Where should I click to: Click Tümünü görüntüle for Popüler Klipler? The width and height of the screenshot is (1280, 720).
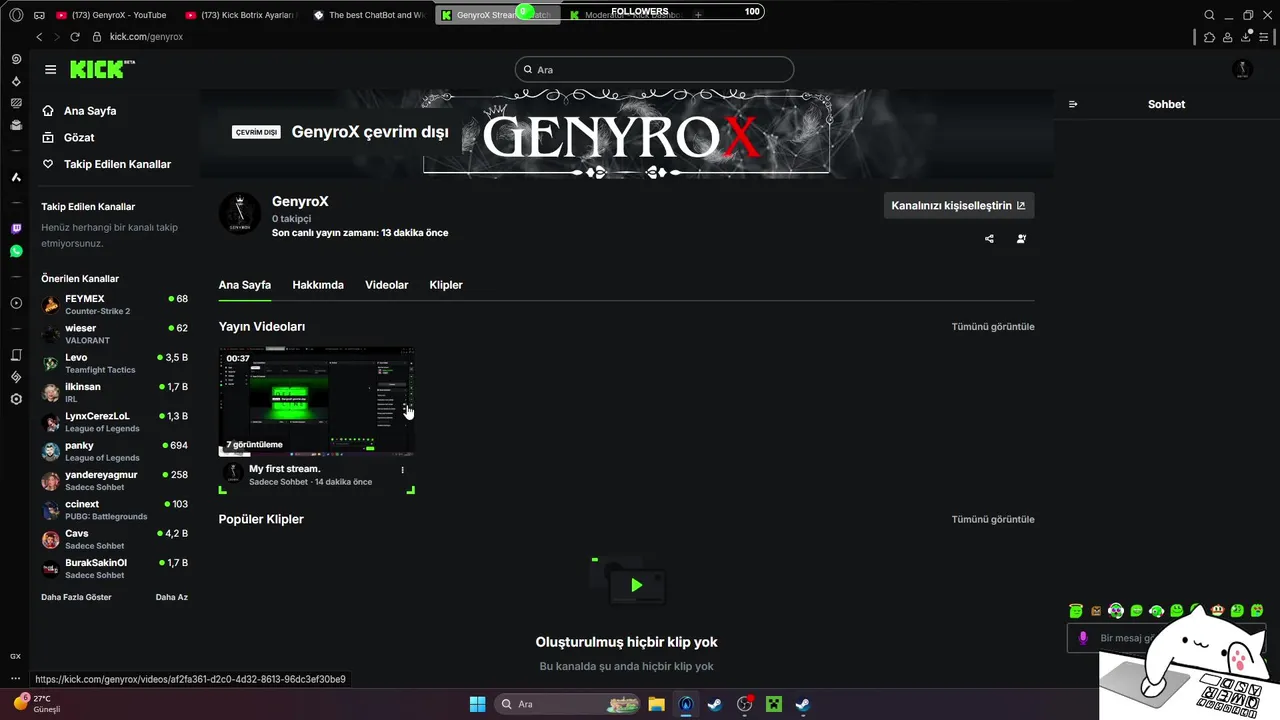pyautogui.click(x=993, y=519)
